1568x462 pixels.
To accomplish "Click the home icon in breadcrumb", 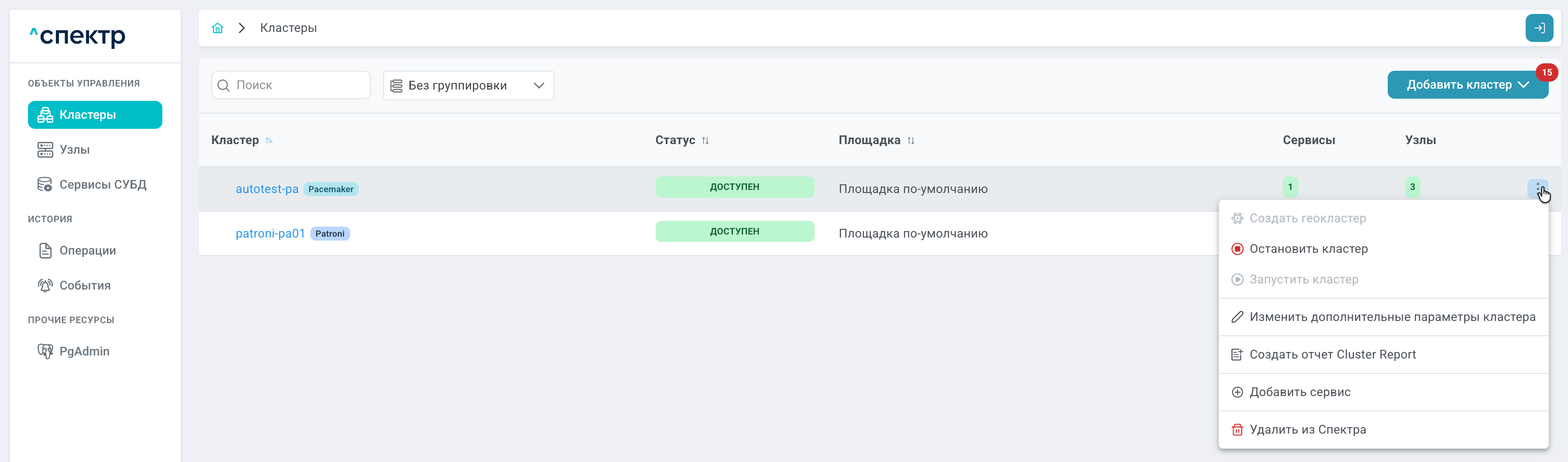I will click(x=217, y=28).
